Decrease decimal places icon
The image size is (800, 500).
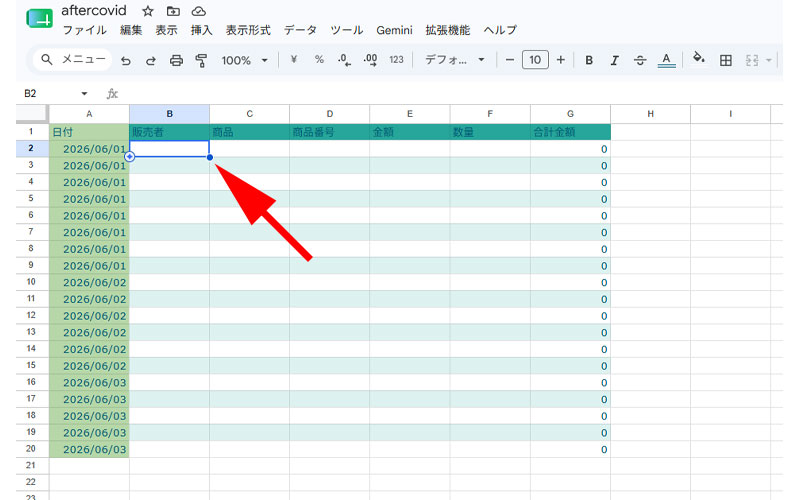coord(344,60)
